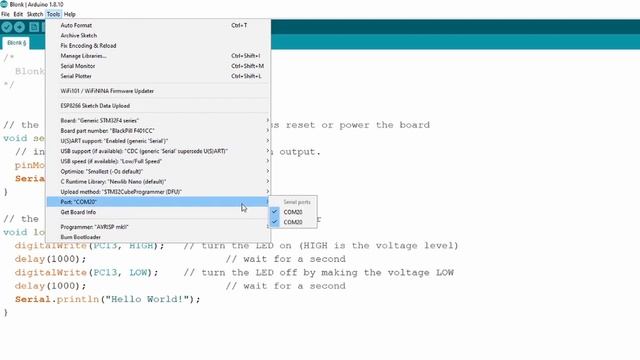Expand the Board "Generic STM32F4 series" submenu
640x360 pixels.
click(x=158, y=120)
